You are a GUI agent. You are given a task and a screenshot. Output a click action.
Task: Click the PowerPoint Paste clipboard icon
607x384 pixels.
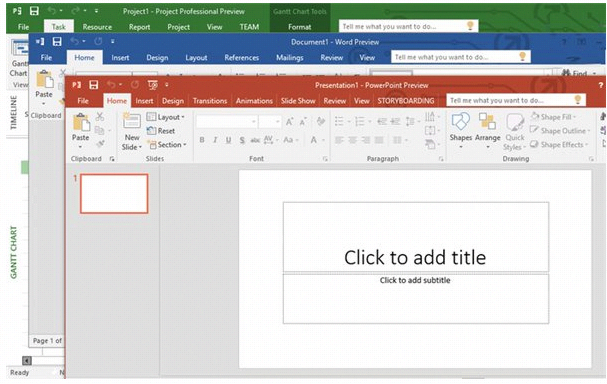[81, 123]
